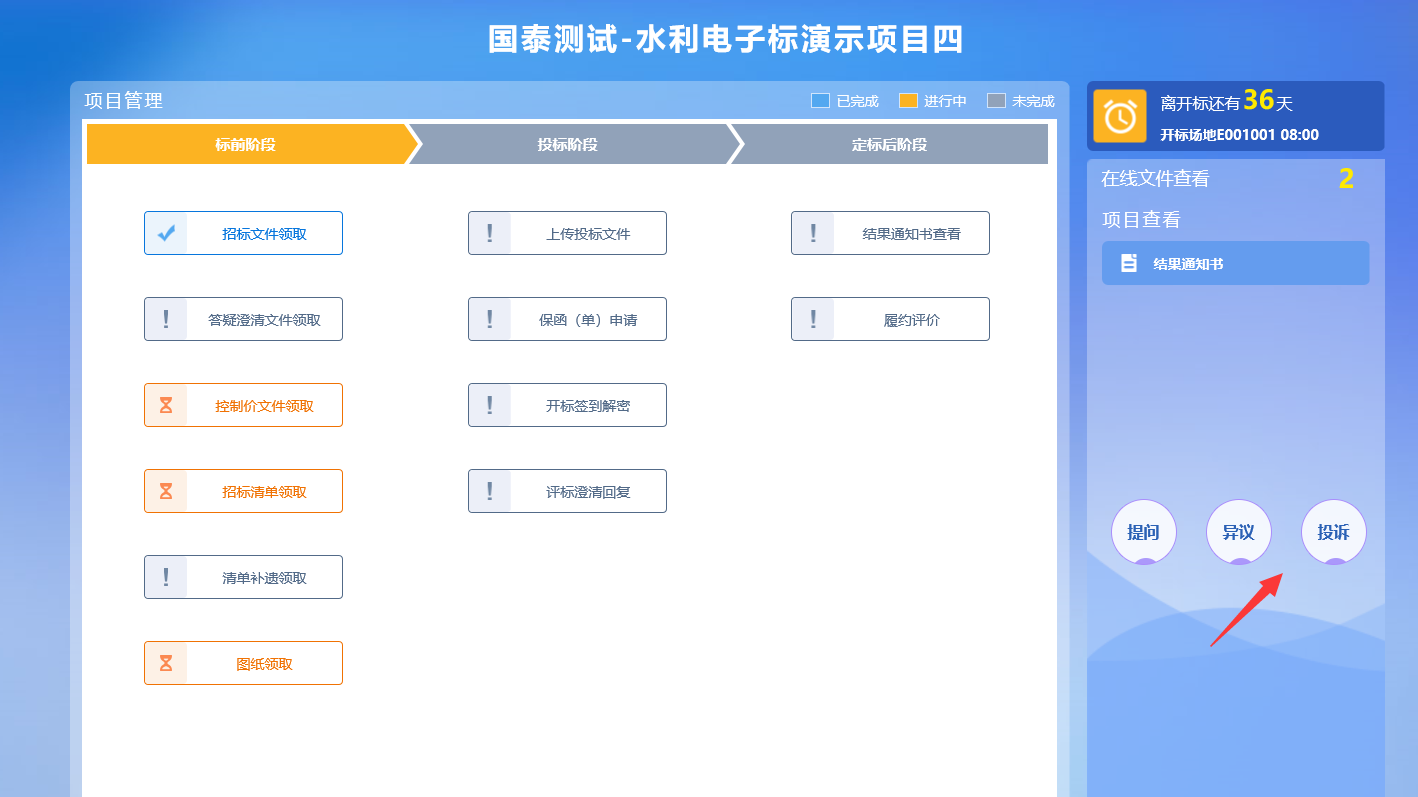
Task: Open the 提问 round button
Action: click(x=1143, y=532)
